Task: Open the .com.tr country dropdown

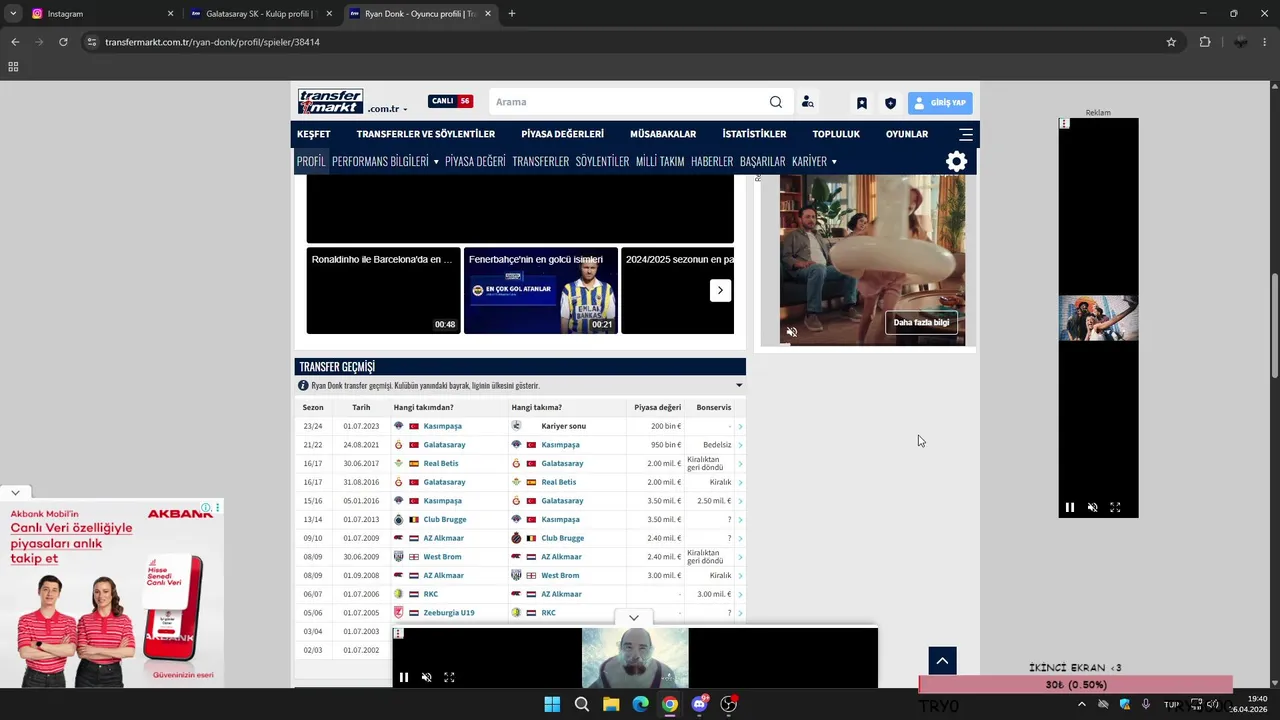Action: 387,109
